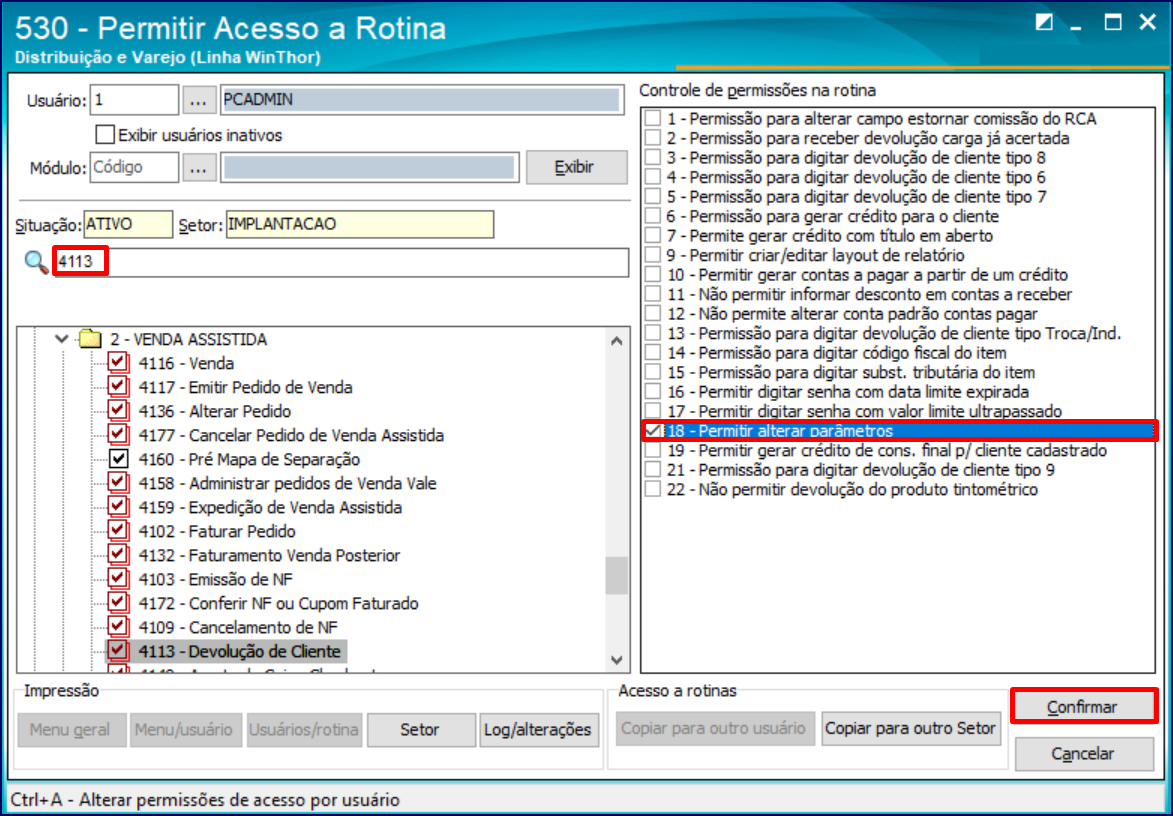Click the Confirmar button
This screenshot has width=1173, height=816.
(x=1082, y=707)
